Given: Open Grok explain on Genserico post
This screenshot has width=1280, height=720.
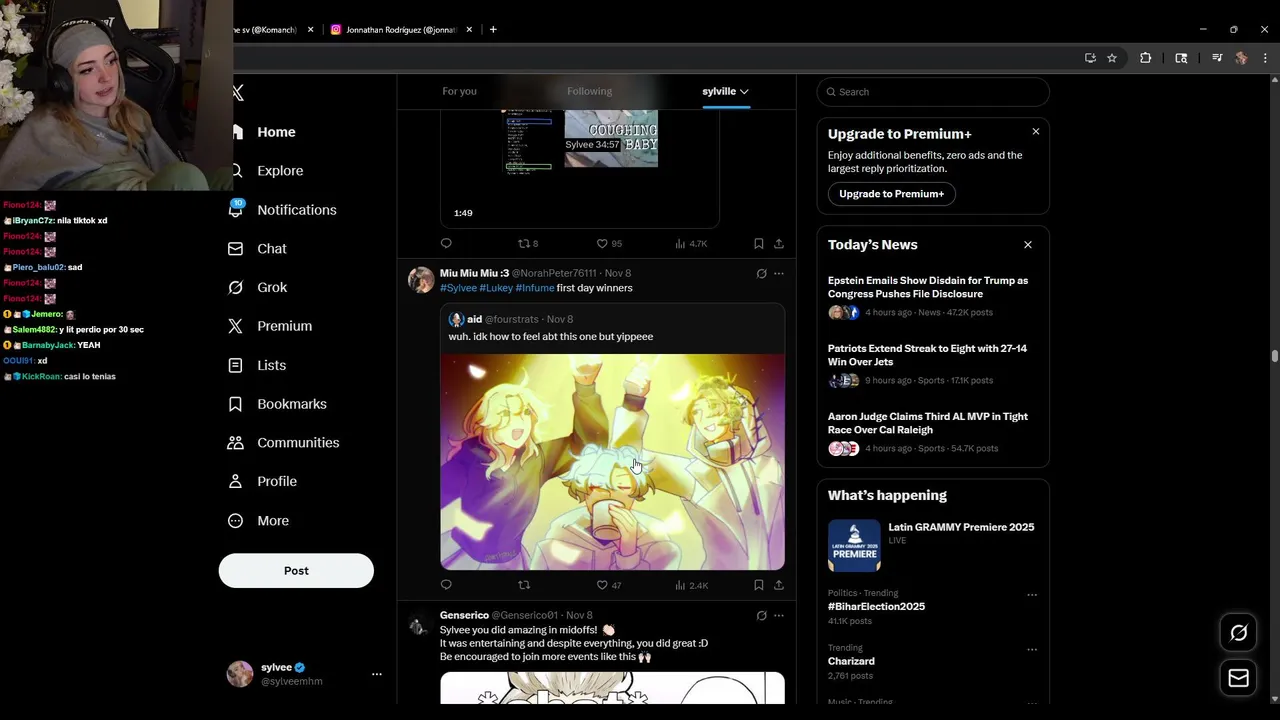Looking at the screenshot, I should [x=761, y=616].
